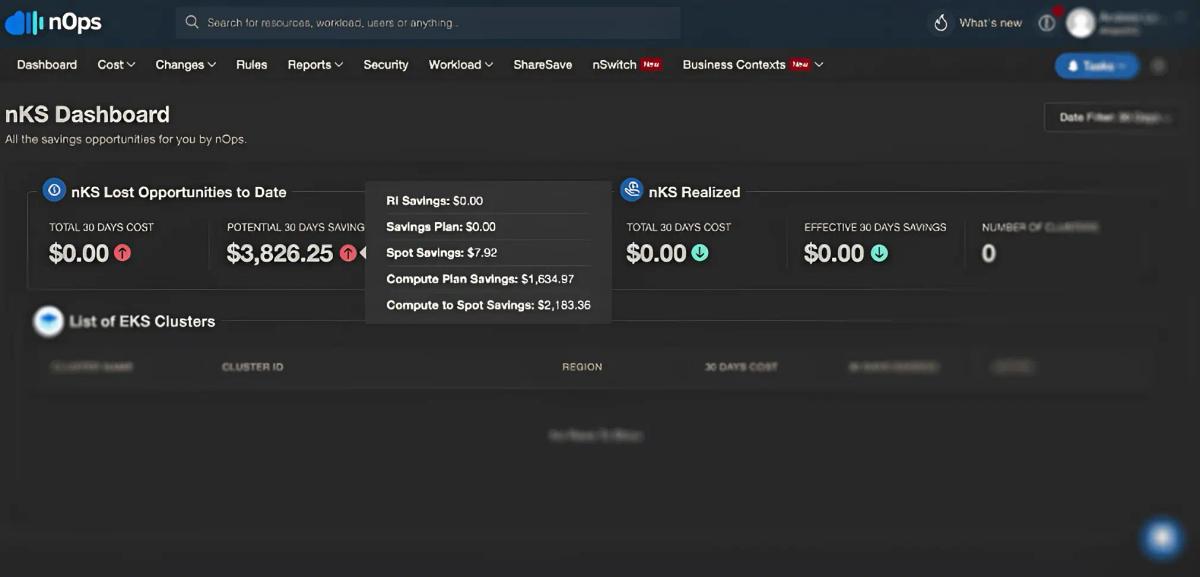This screenshot has width=1200, height=577.
Task: Open the ShareSave menu item
Action: point(543,65)
